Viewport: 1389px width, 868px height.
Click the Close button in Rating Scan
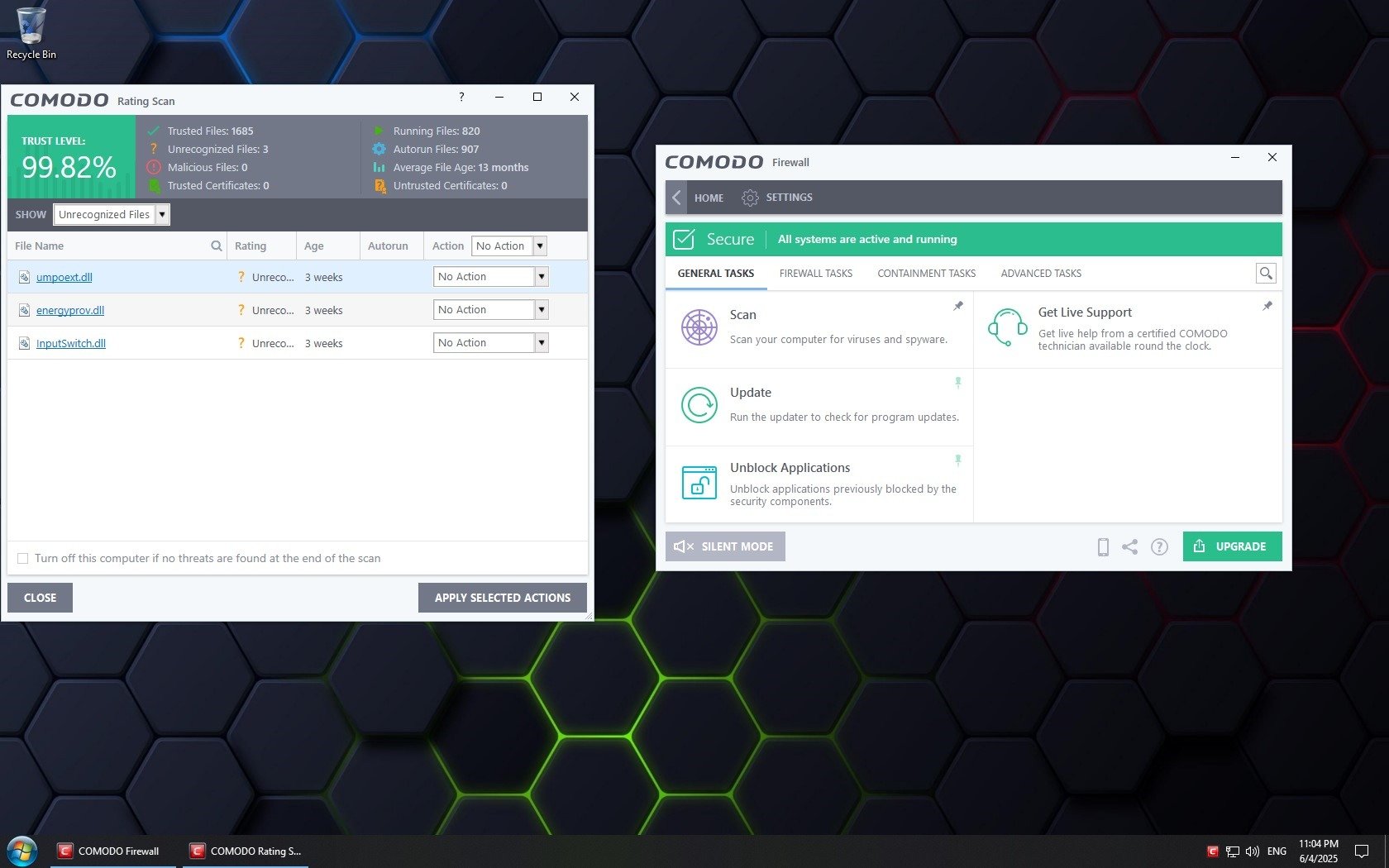pos(40,598)
